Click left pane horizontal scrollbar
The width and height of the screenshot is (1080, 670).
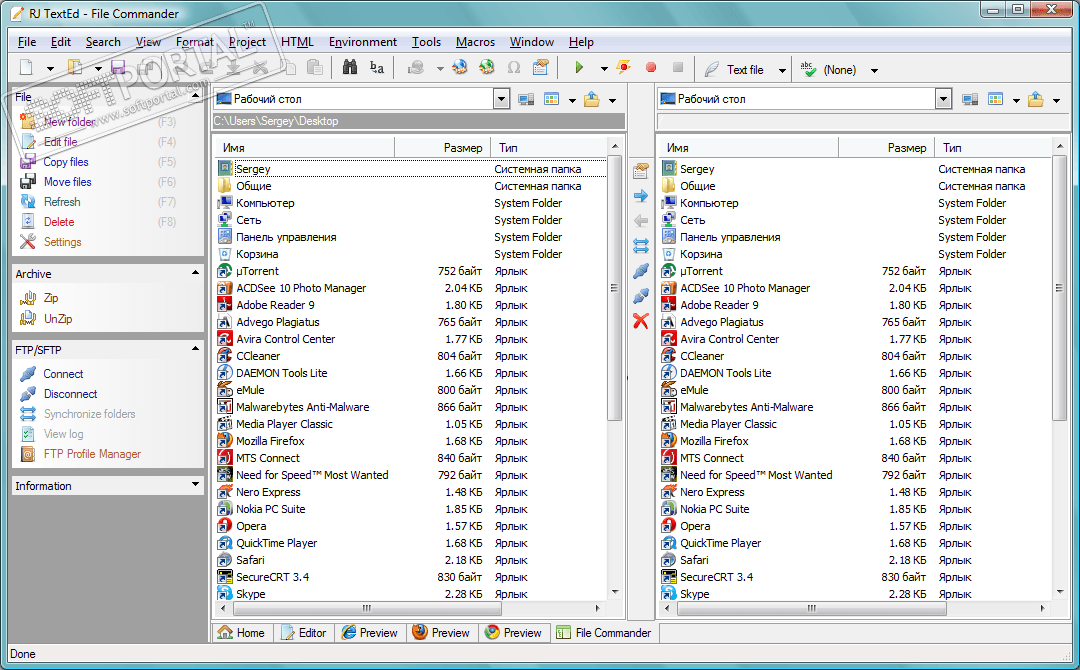tap(367, 609)
